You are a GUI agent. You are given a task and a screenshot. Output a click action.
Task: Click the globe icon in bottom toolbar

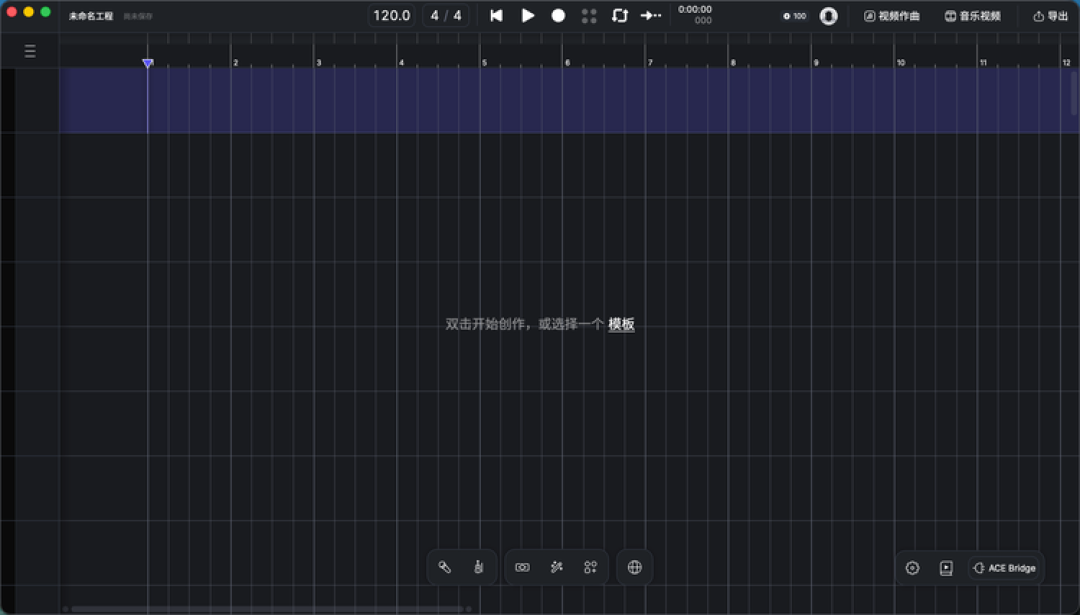(634, 567)
